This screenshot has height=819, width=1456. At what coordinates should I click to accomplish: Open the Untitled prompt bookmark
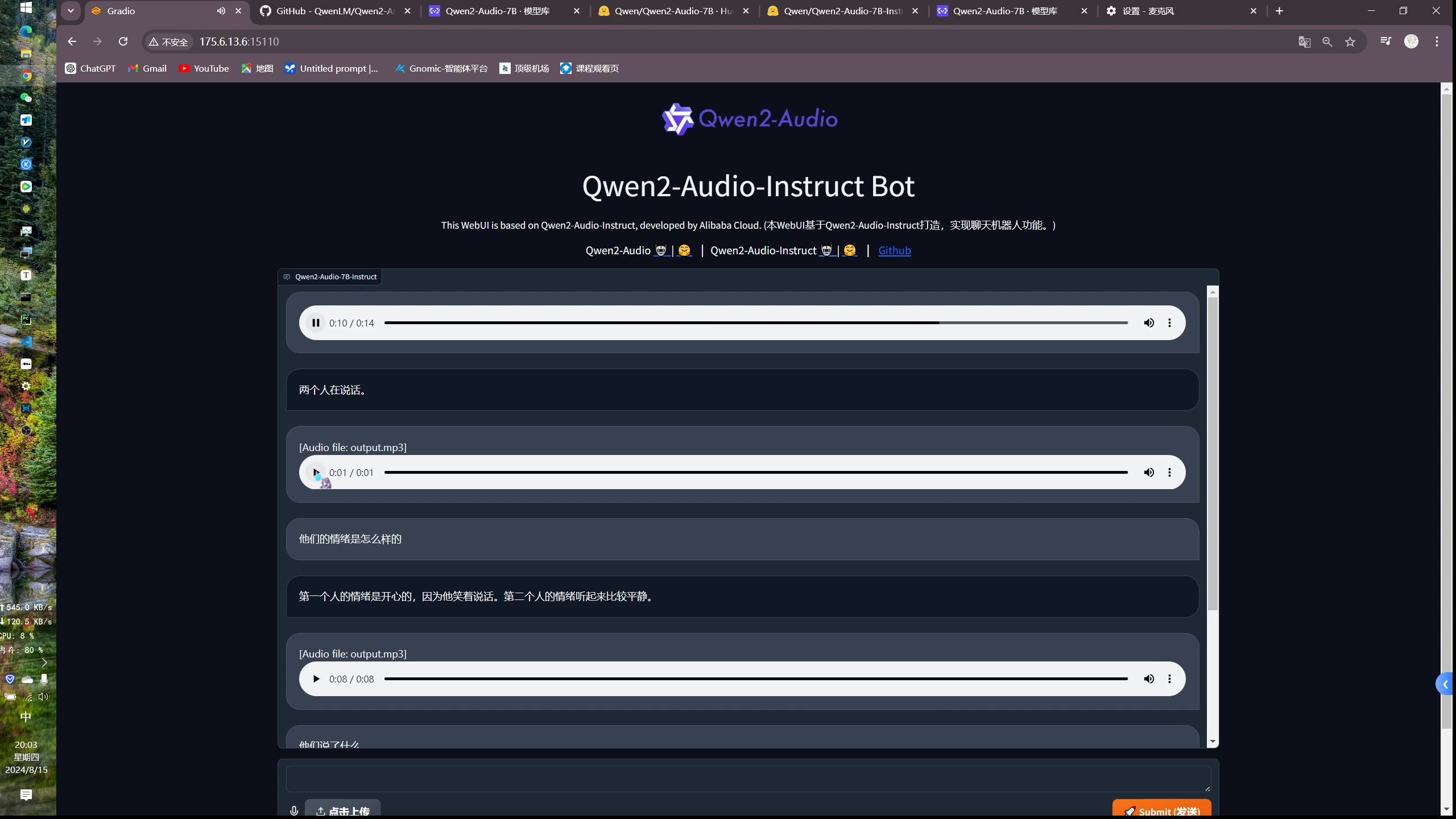coord(332,68)
